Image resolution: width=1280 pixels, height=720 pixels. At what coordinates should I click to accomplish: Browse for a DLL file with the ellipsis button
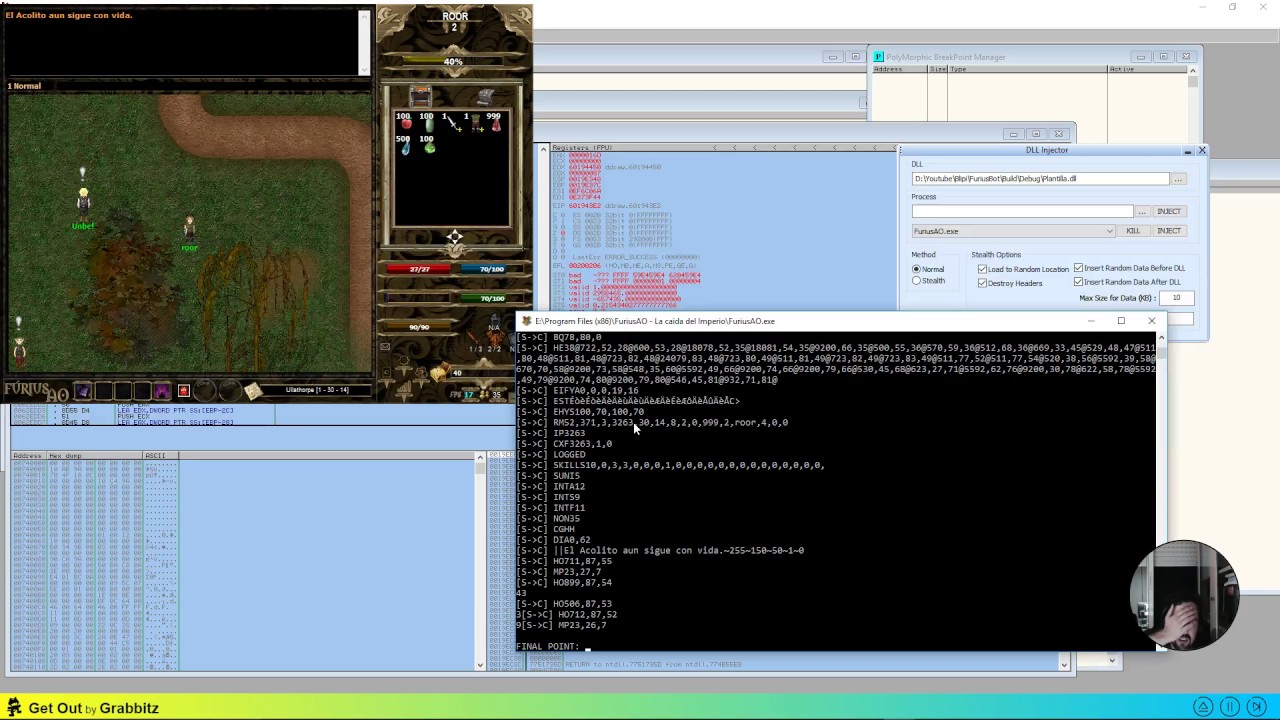1178,179
